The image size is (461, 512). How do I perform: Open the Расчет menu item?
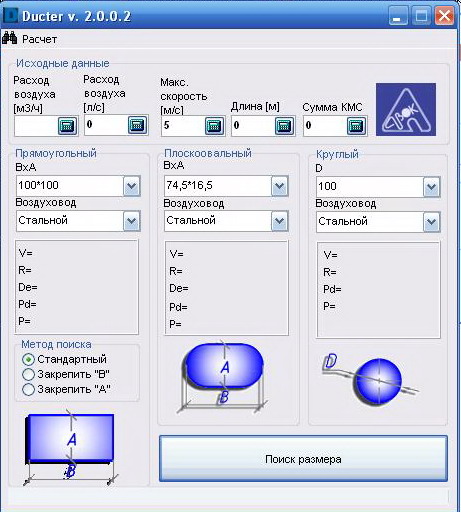(39, 39)
